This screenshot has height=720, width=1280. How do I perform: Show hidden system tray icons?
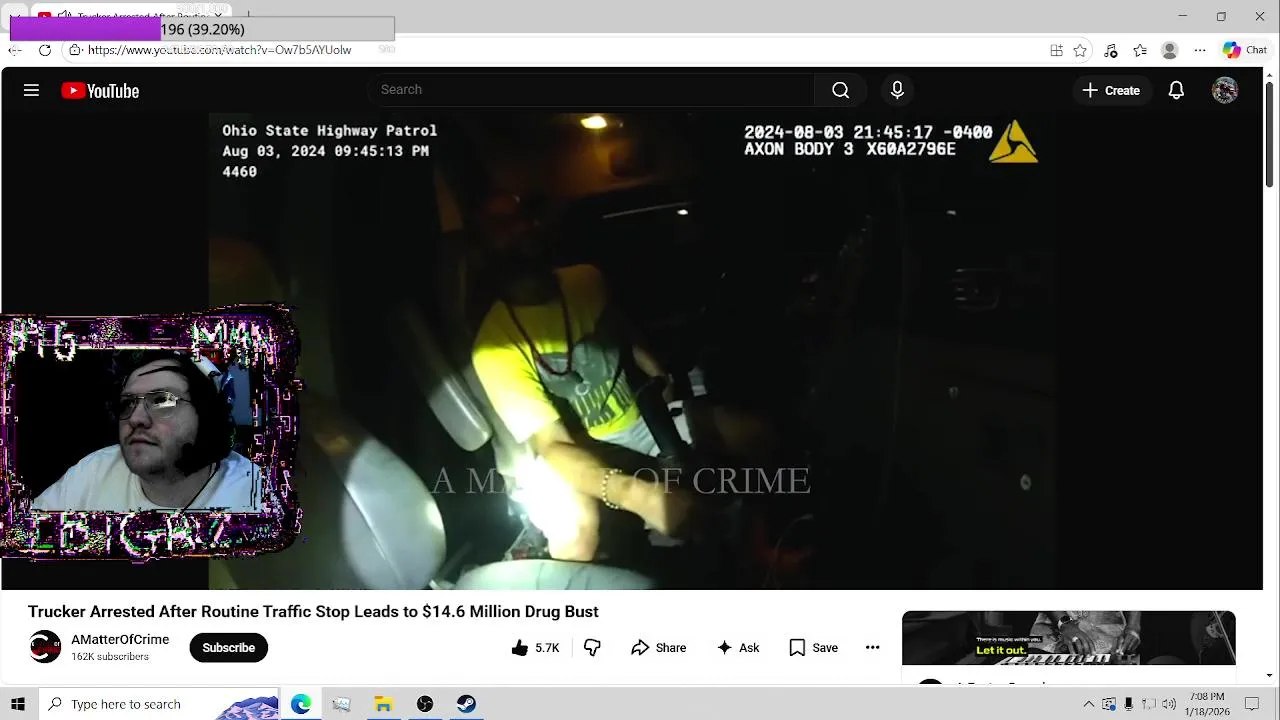pos(1089,704)
